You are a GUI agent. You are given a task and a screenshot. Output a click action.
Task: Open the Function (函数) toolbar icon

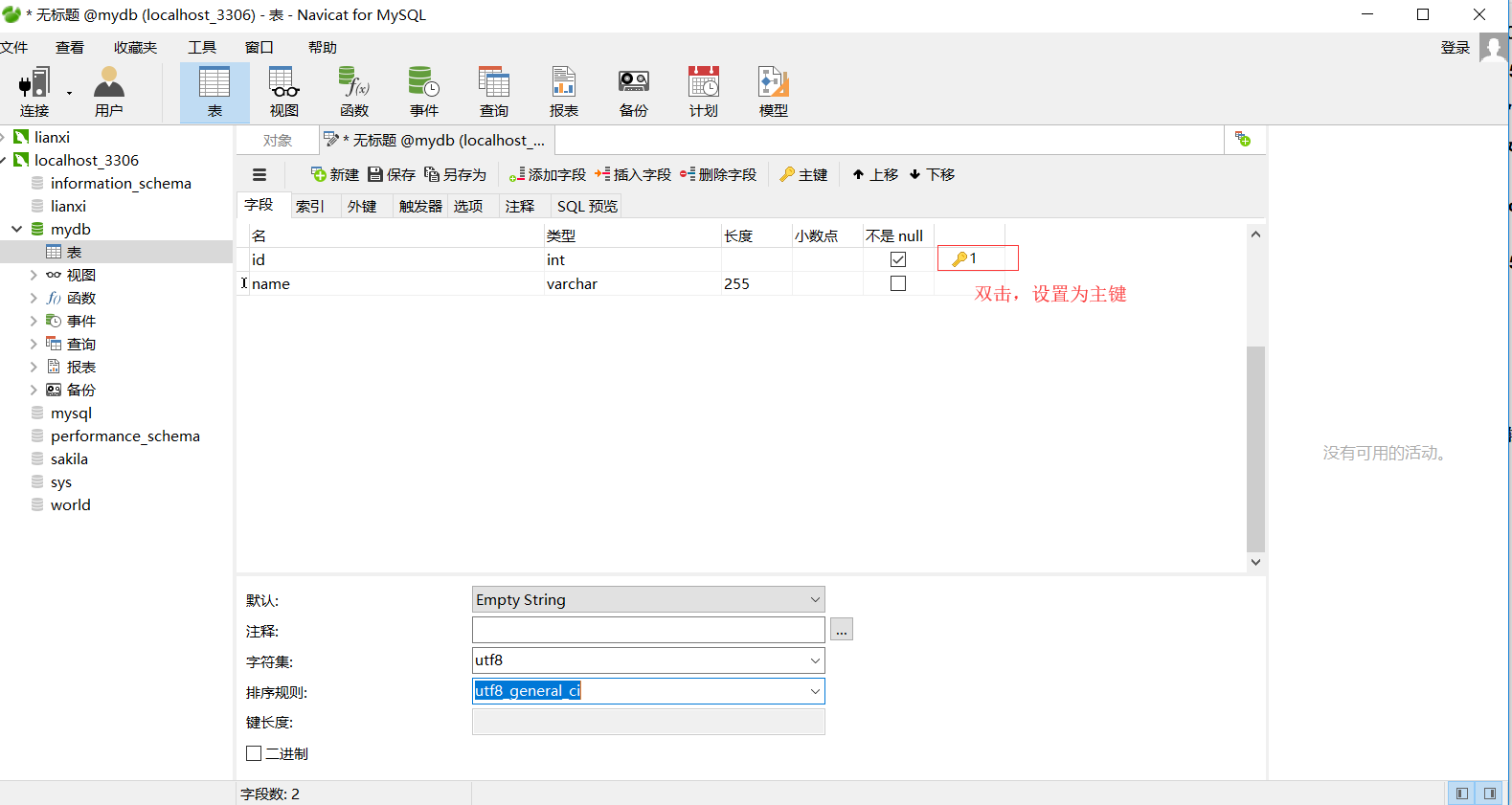point(354,93)
